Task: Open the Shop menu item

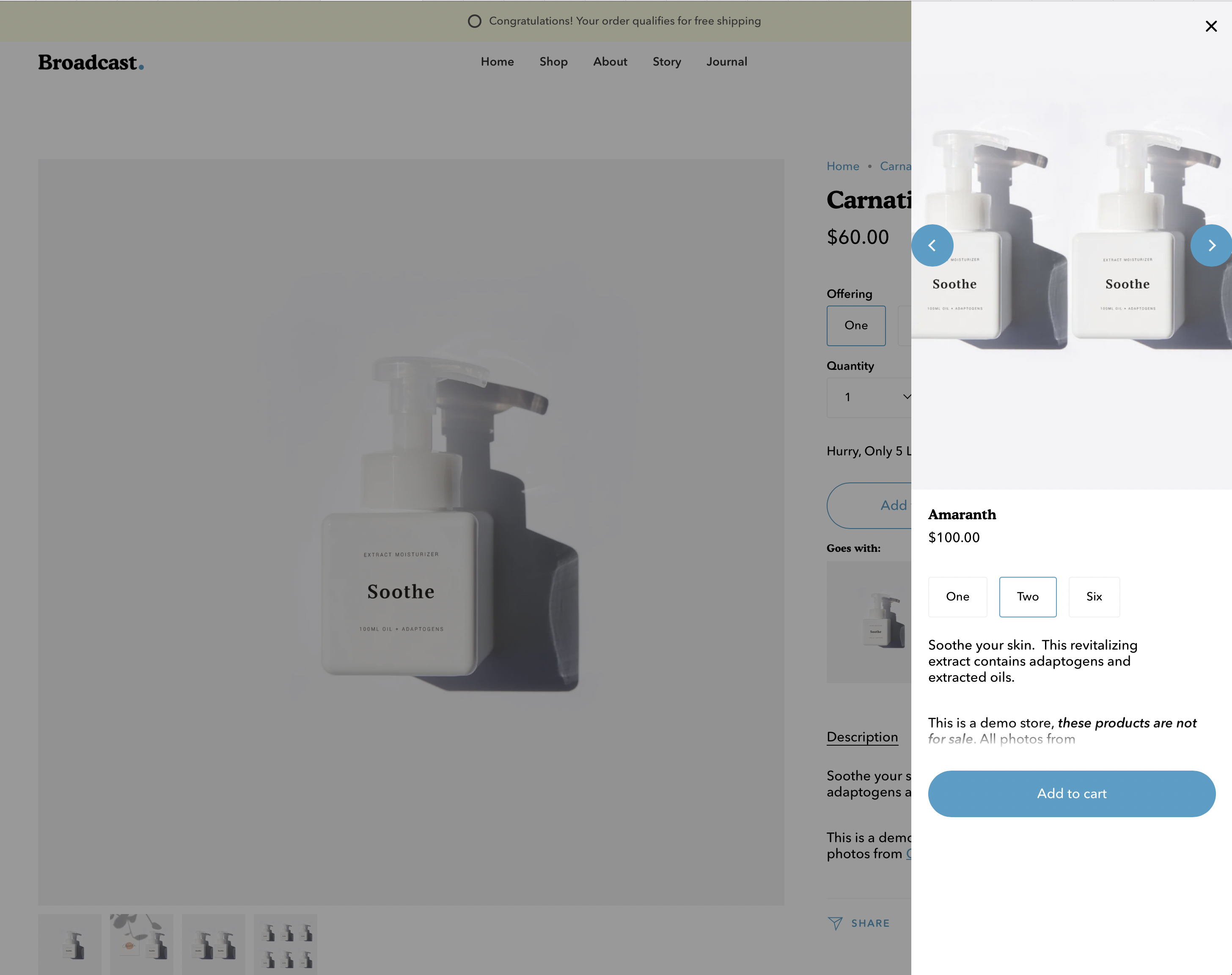Action: [553, 62]
